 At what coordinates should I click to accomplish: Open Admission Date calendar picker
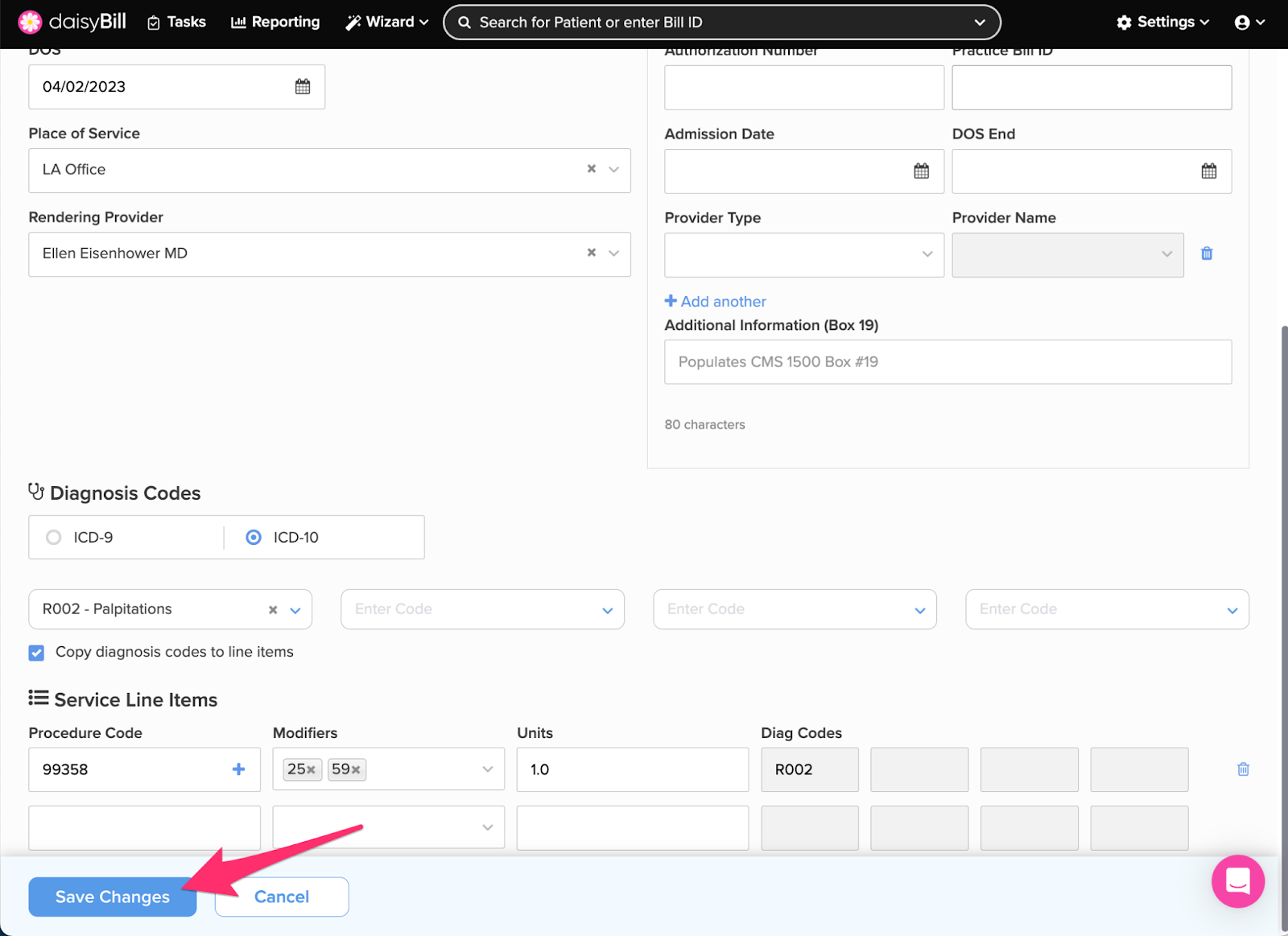(921, 171)
